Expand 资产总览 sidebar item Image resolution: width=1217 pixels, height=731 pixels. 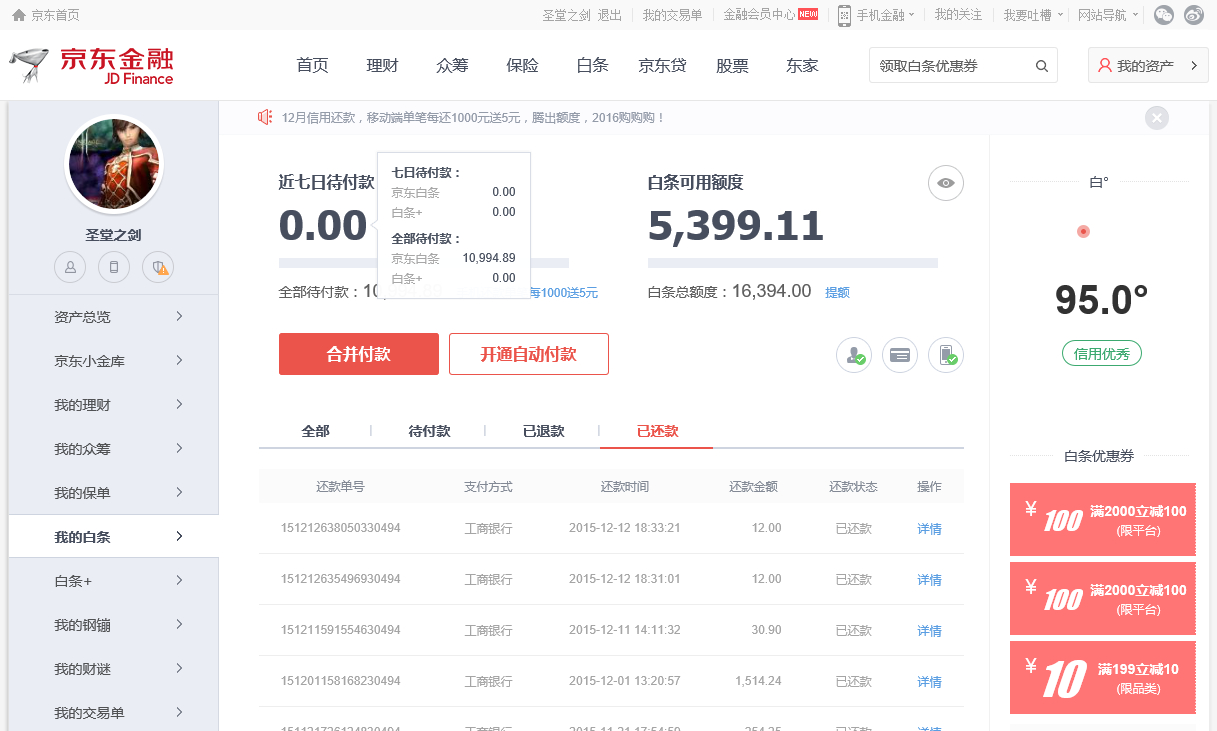pyautogui.click(x=113, y=317)
